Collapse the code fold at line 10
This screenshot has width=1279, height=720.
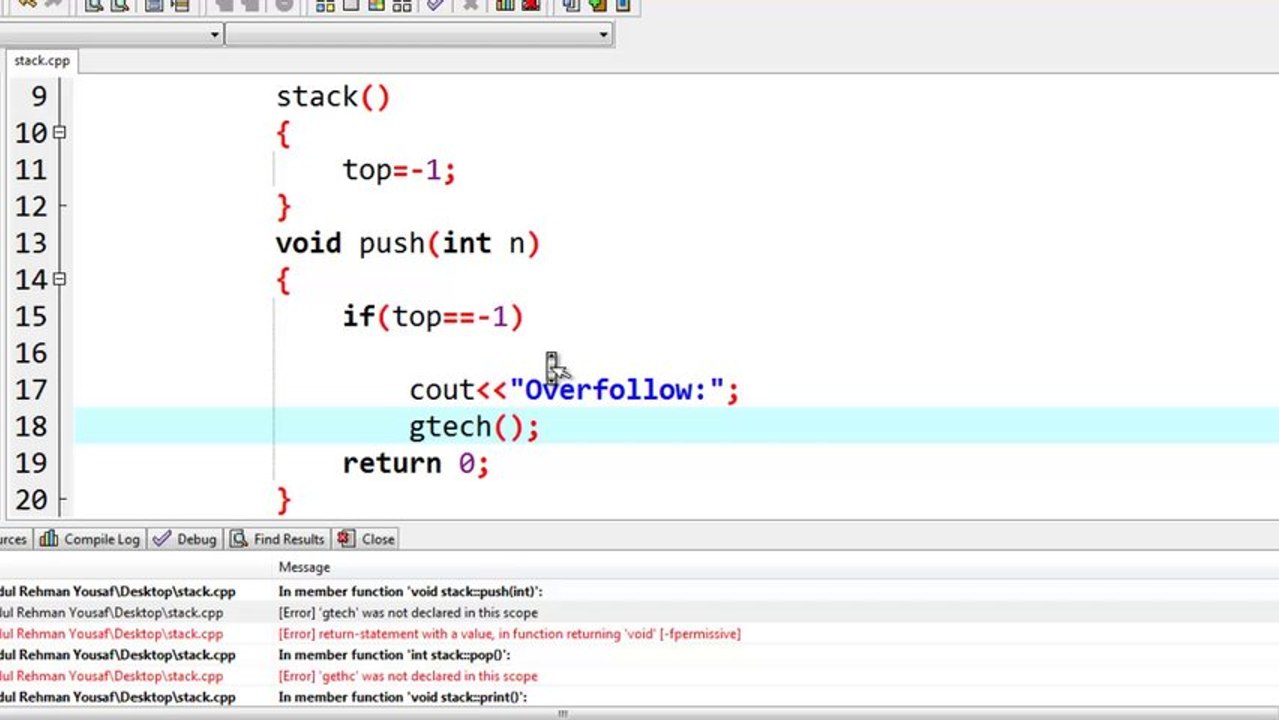point(60,132)
